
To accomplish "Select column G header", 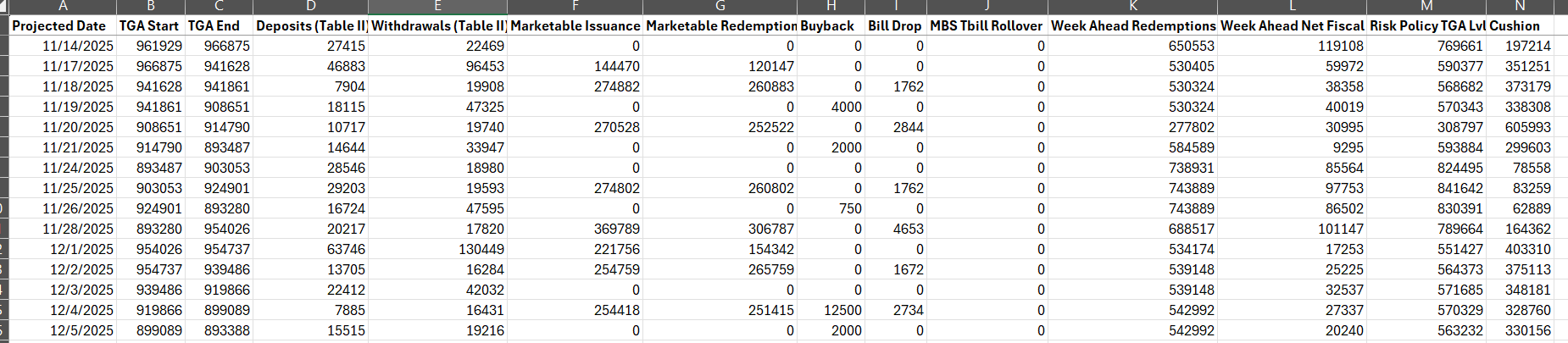I will tap(720, 6).
